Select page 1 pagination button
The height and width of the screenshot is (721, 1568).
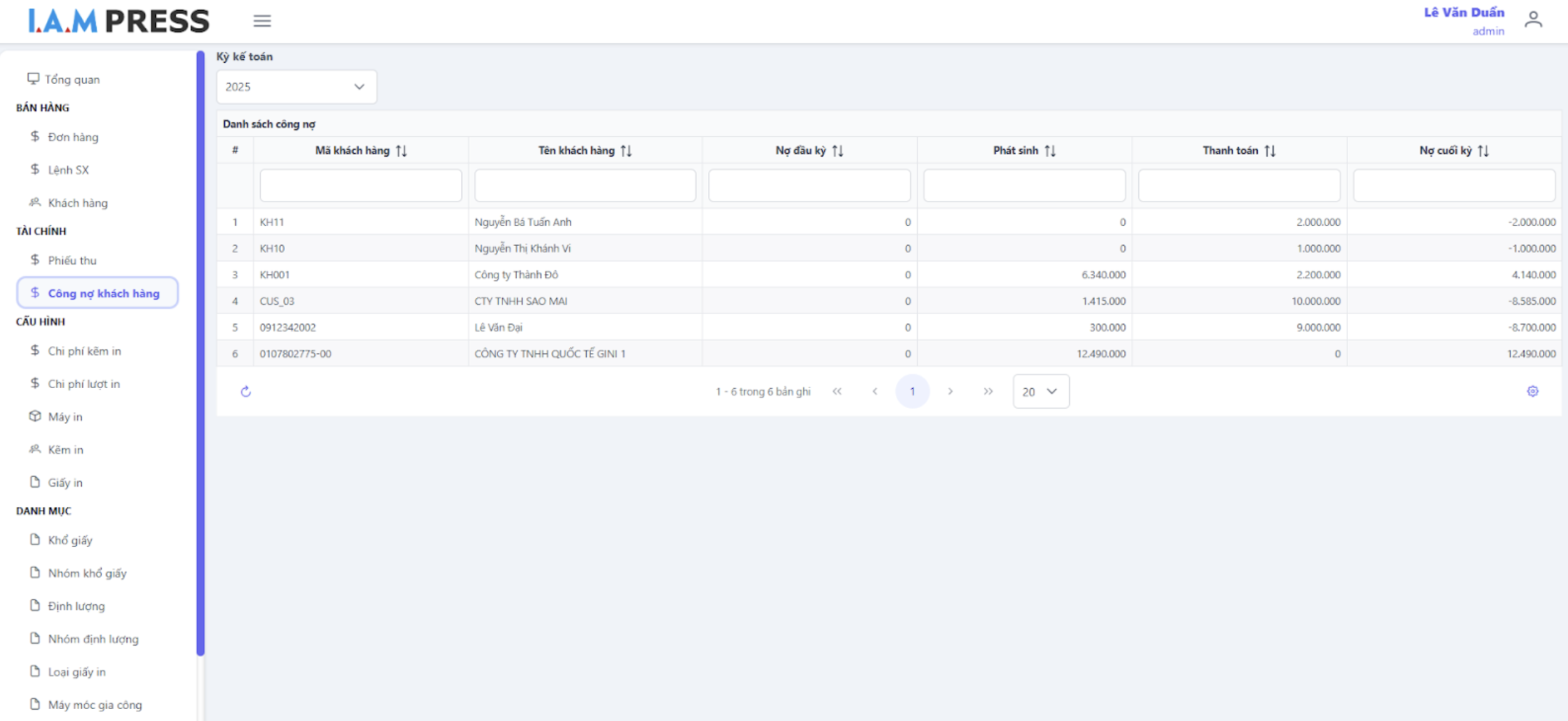tap(912, 391)
